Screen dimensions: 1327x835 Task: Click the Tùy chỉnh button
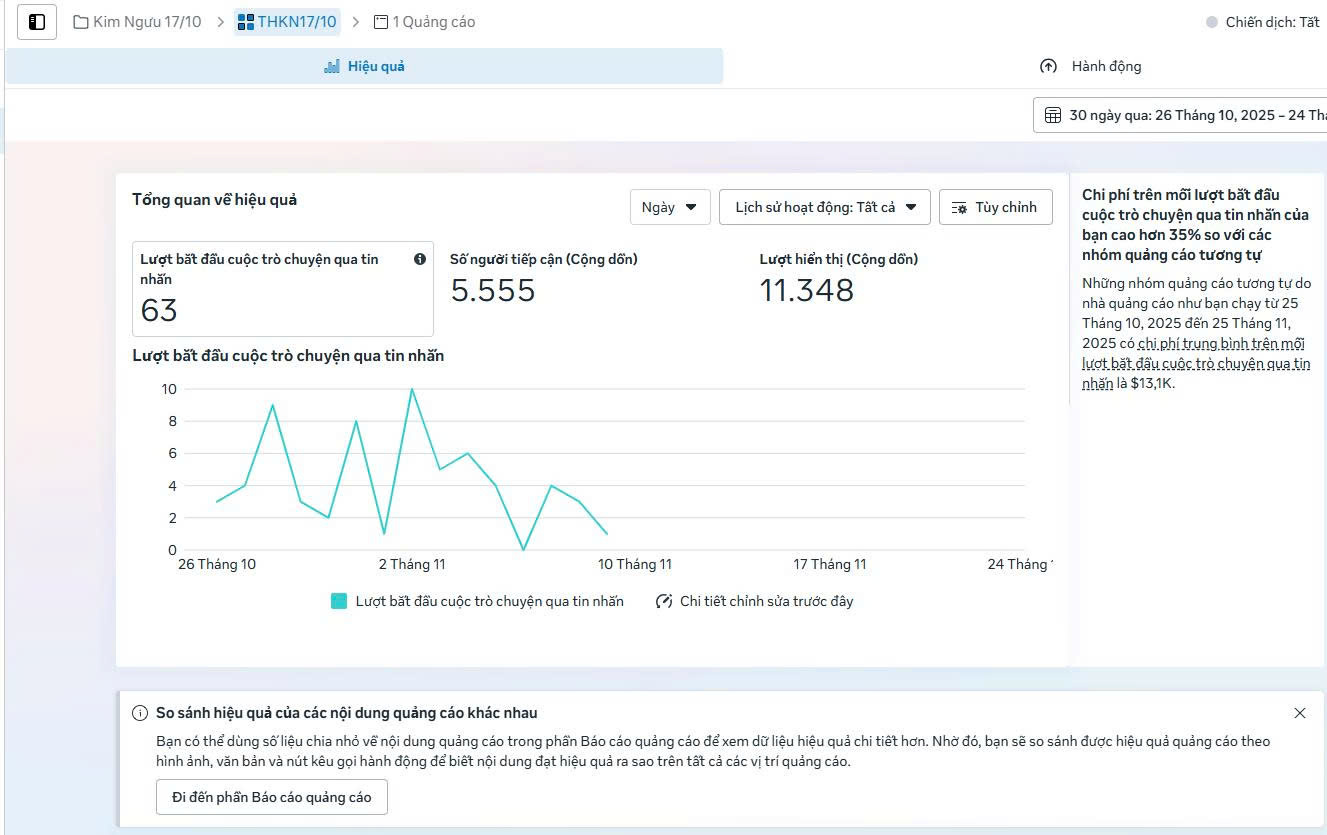click(x=995, y=207)
